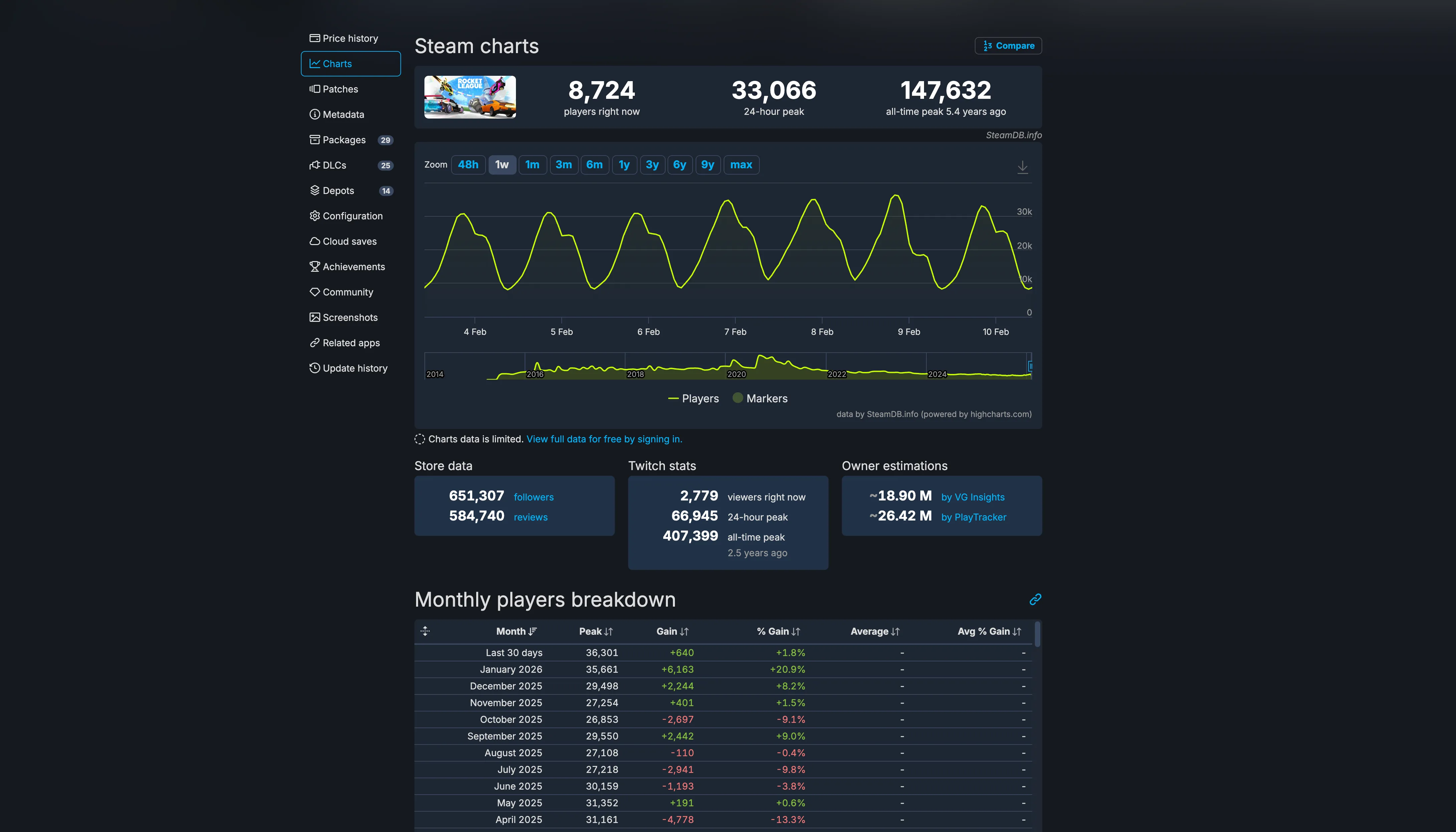This screenshot has width=1456, height=832.
Task: Click the Compare button
Action: click(x=1008, y=45)
